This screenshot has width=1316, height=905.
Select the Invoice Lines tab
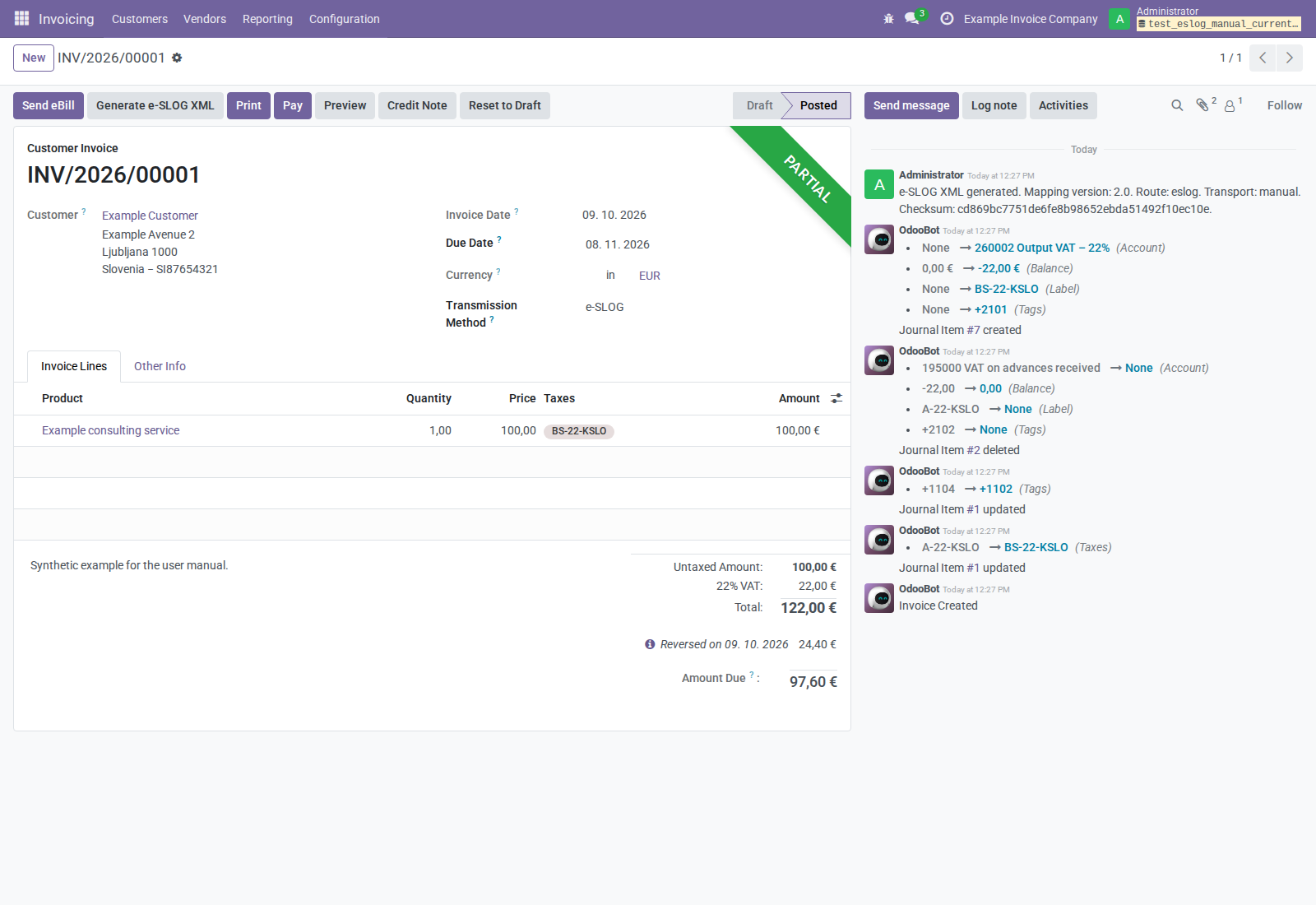pyautogui.click(x=74, y=366)
